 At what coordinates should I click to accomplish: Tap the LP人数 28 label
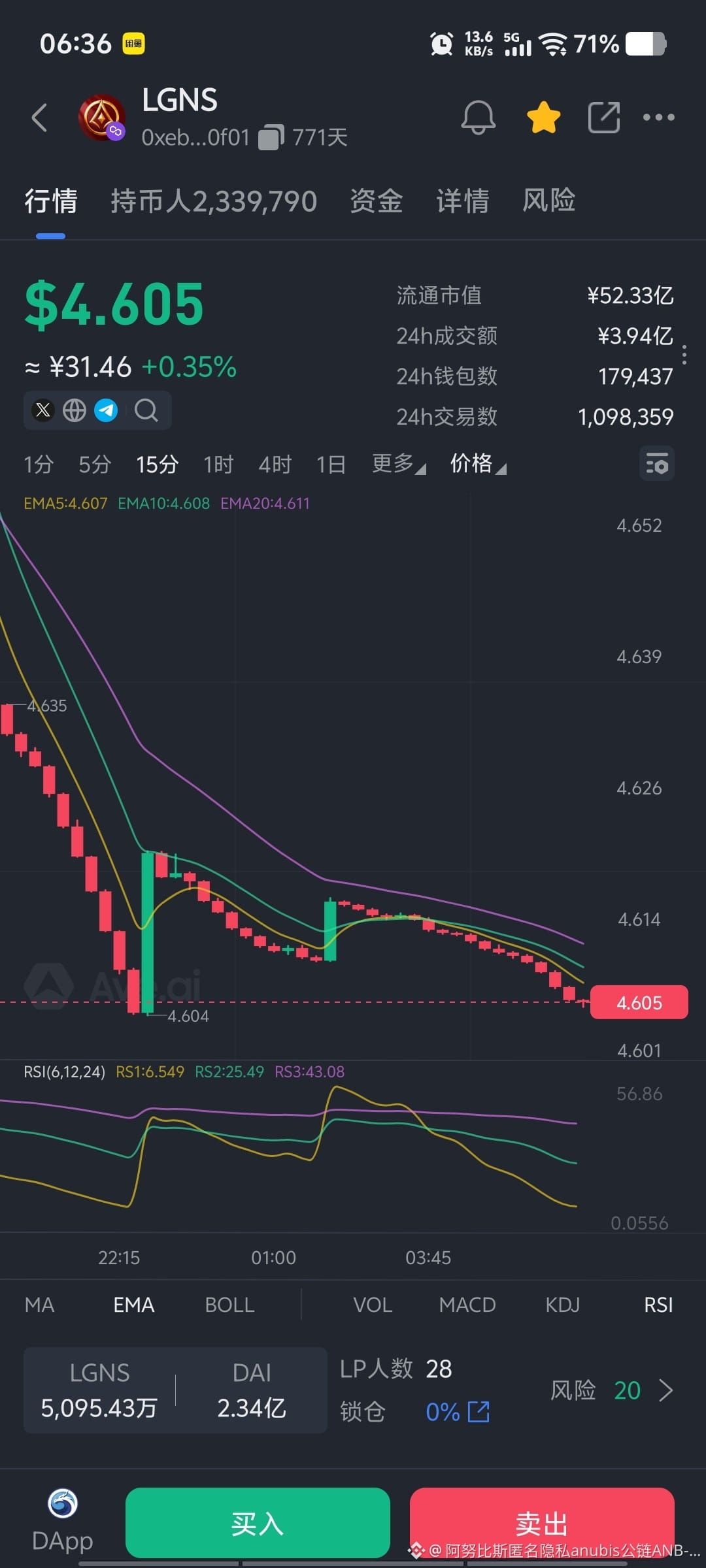396,1369
